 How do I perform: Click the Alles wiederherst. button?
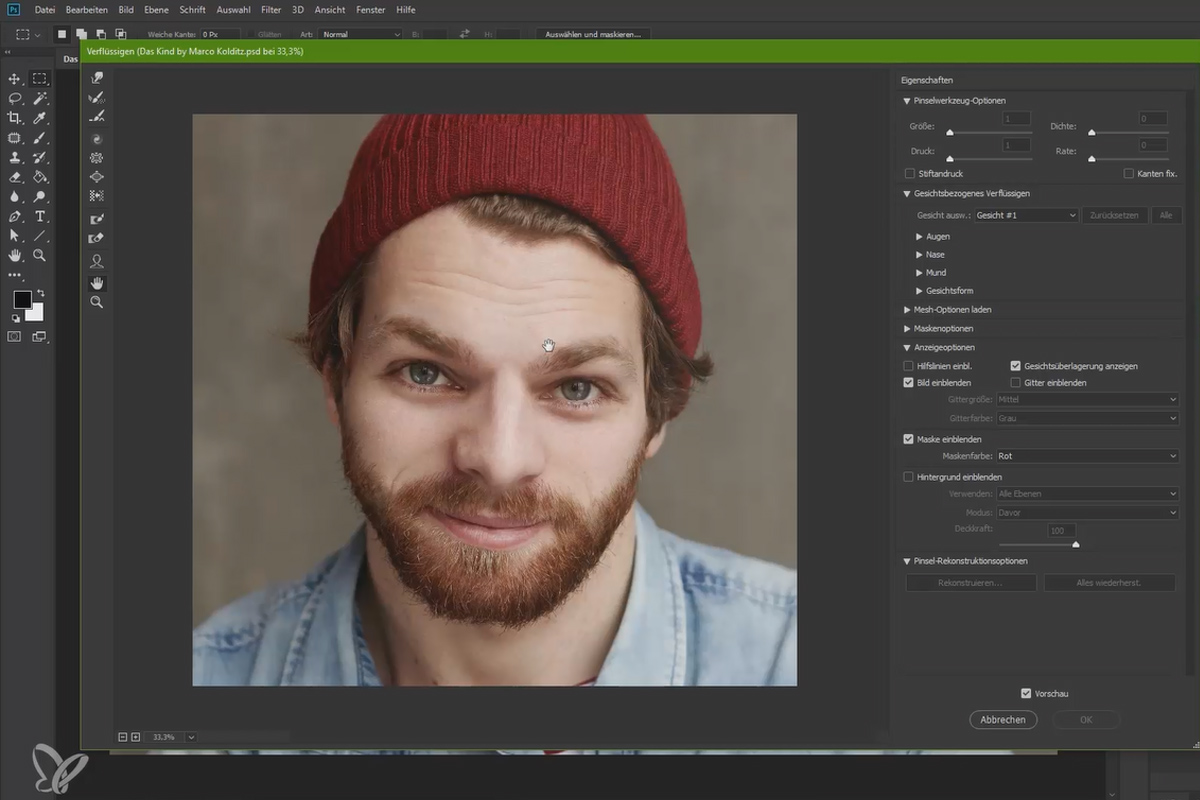click(1111, 582)
